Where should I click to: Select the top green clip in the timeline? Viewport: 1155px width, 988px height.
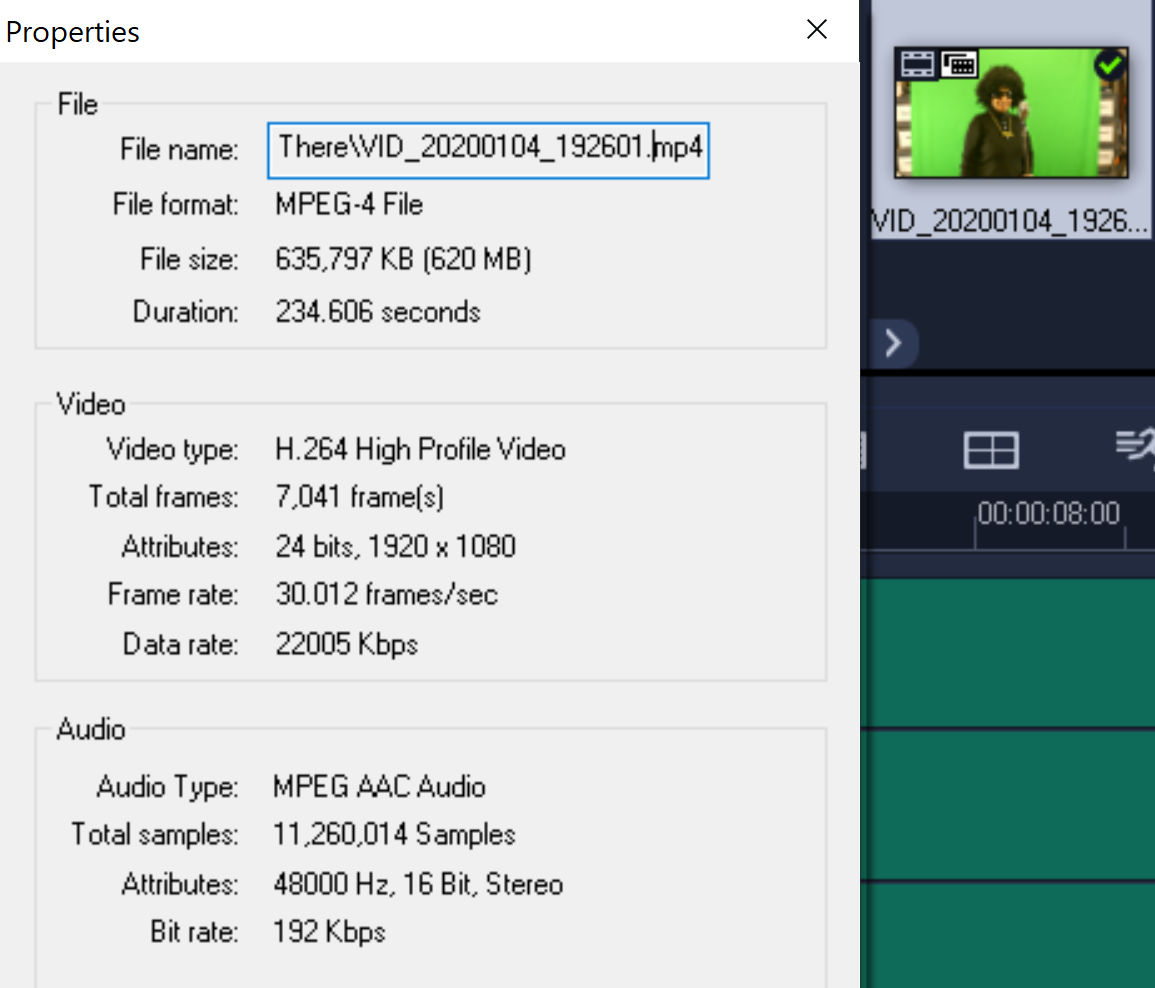click(1010, 650)
